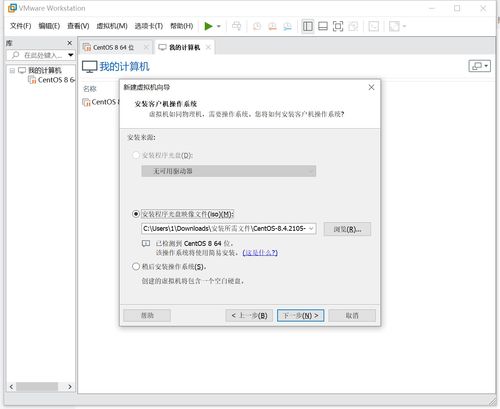
Task: Open the 虚拟机(M) menu
Action: pos(112,26)
